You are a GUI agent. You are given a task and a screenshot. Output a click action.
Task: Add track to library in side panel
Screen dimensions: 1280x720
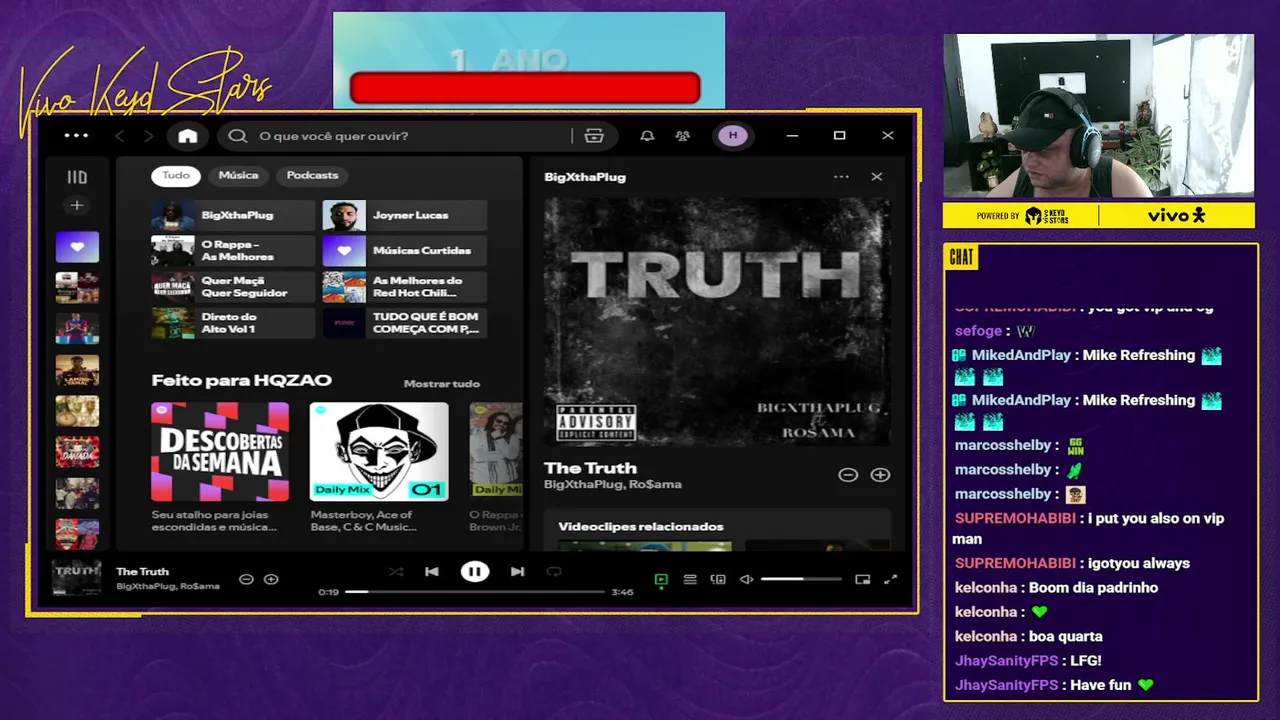pos(880,475)
